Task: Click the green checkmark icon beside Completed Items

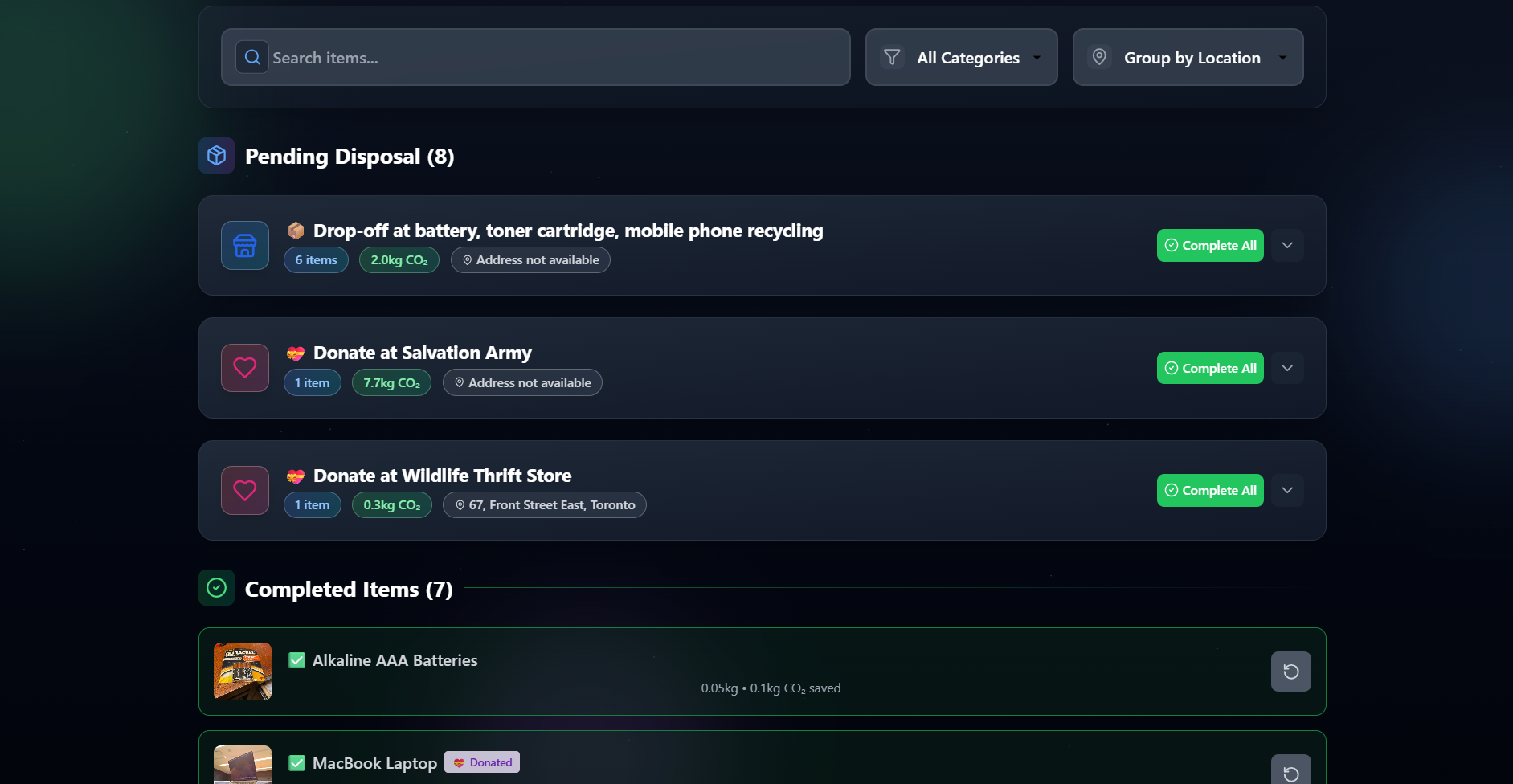Action: (216, 588)
